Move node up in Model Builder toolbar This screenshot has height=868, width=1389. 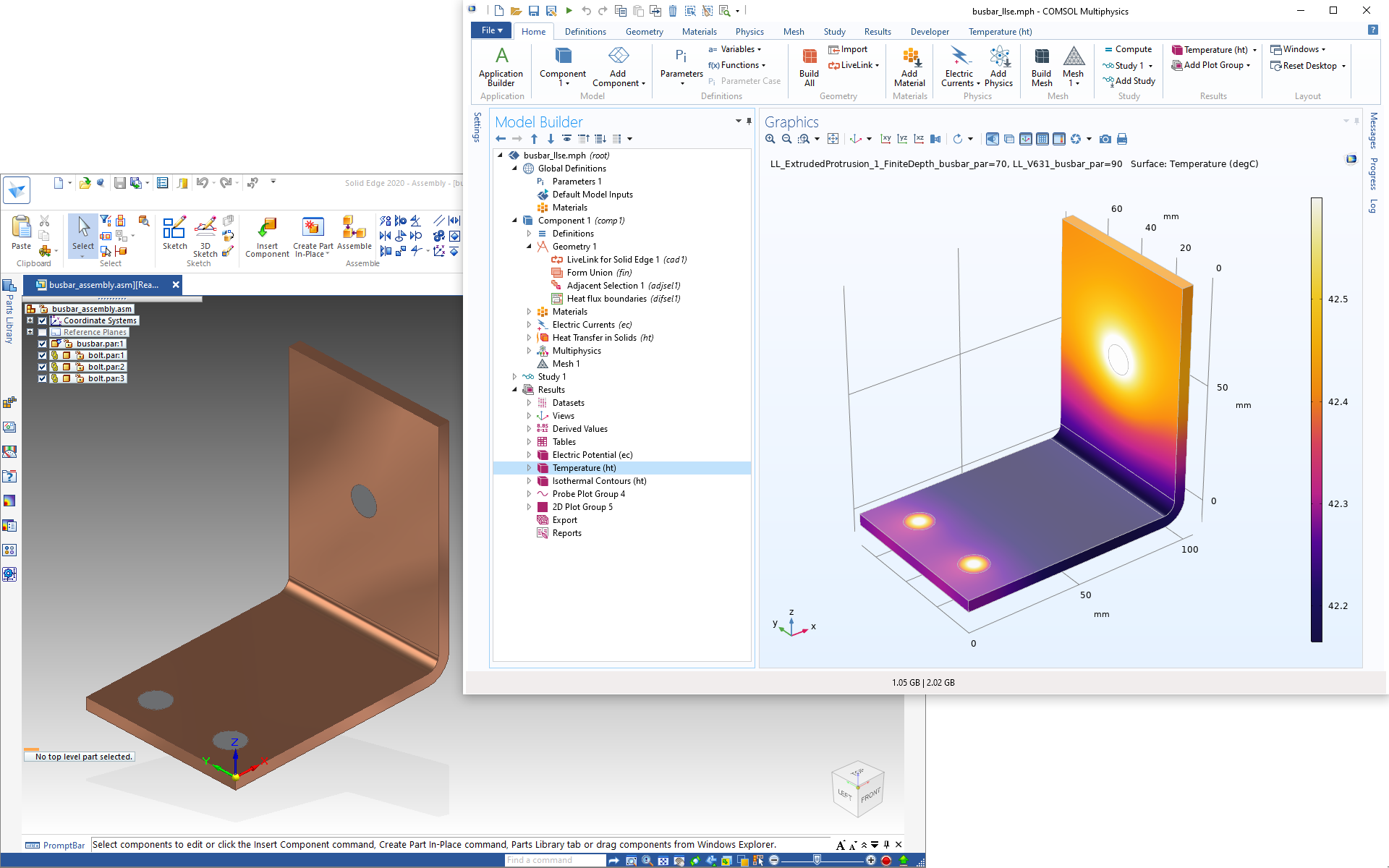[x=534, y=139]
